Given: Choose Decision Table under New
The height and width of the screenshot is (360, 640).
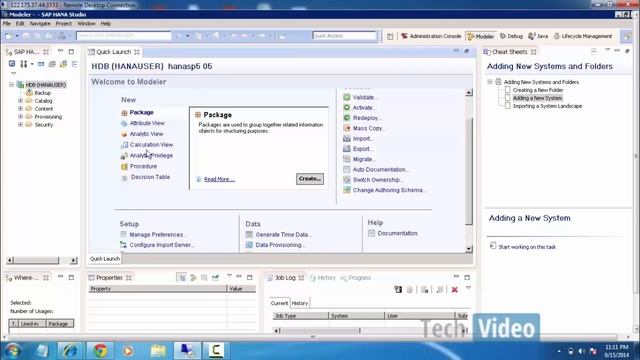Looking at the screenshot, I should click(x=150, y=177).
